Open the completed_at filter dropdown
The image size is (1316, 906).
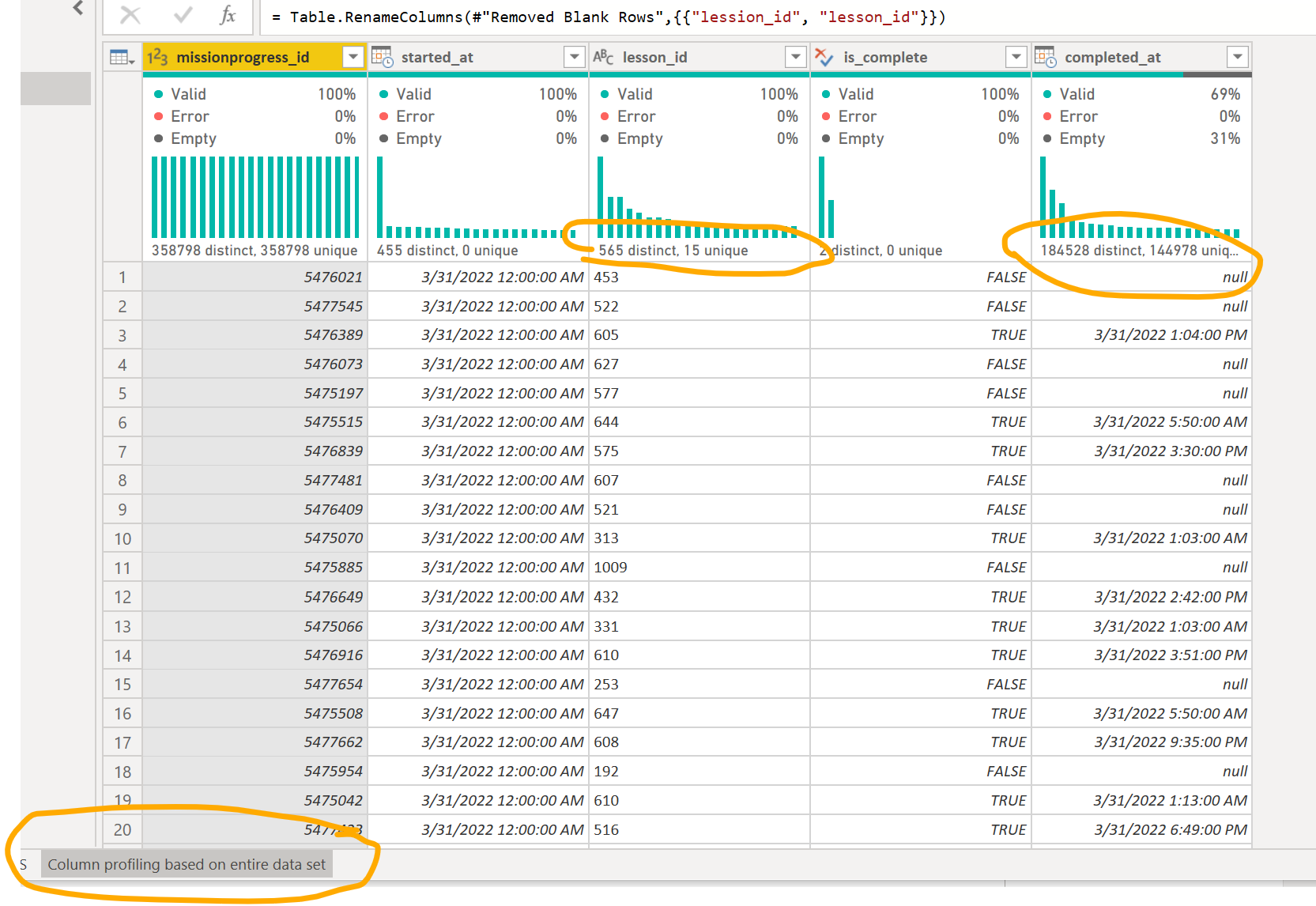coord(1238,57)
